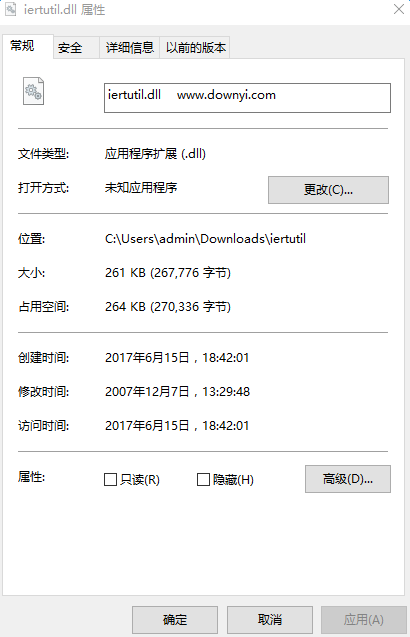Image resolution: width=410 pixels, height=637 pixels.
Task: Click the 未知应用程序 open-with text
Action: pyautogui.click(x=141, y=188)
